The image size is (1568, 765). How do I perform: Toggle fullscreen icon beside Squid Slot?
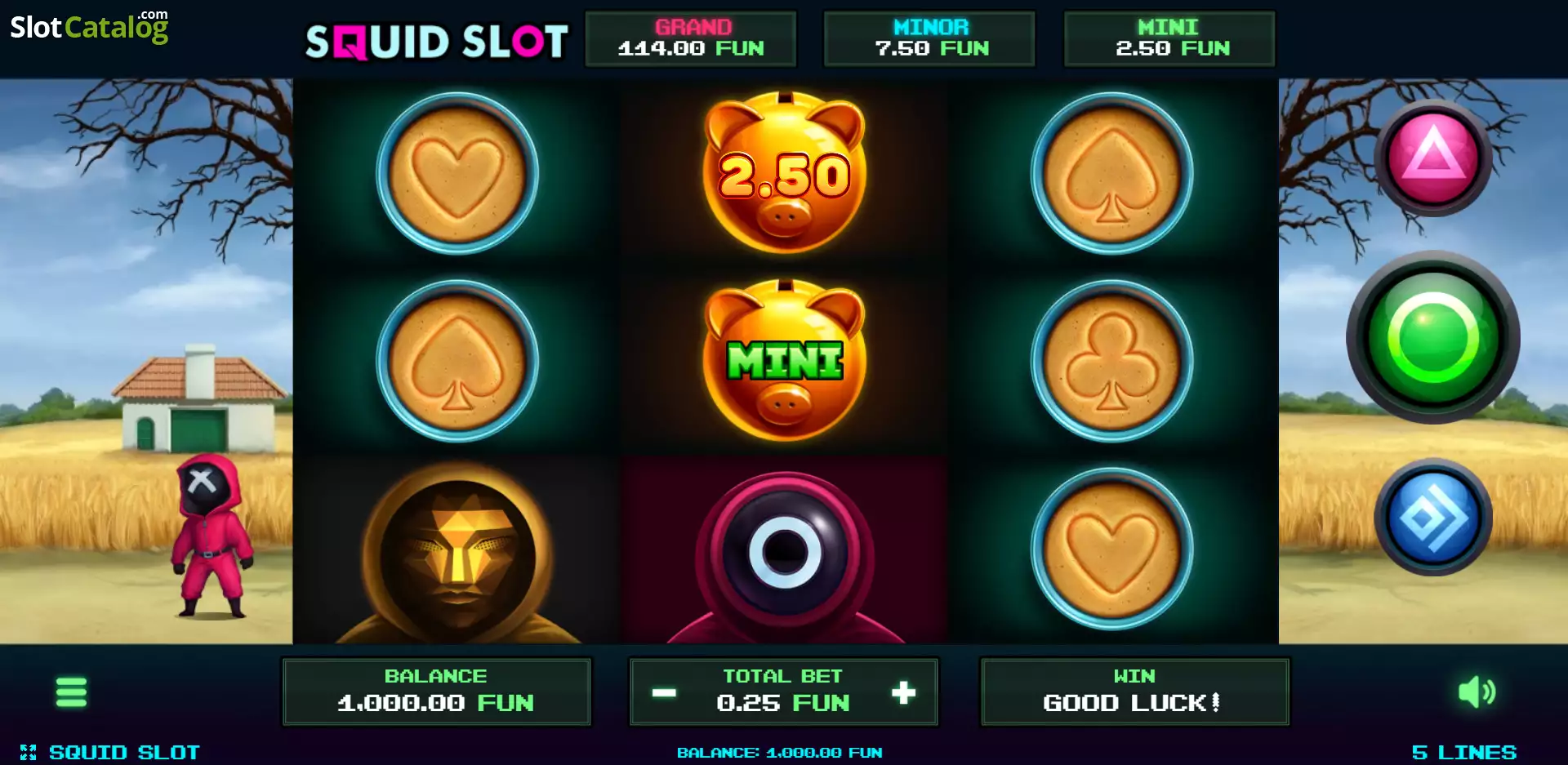pos(28,752)
